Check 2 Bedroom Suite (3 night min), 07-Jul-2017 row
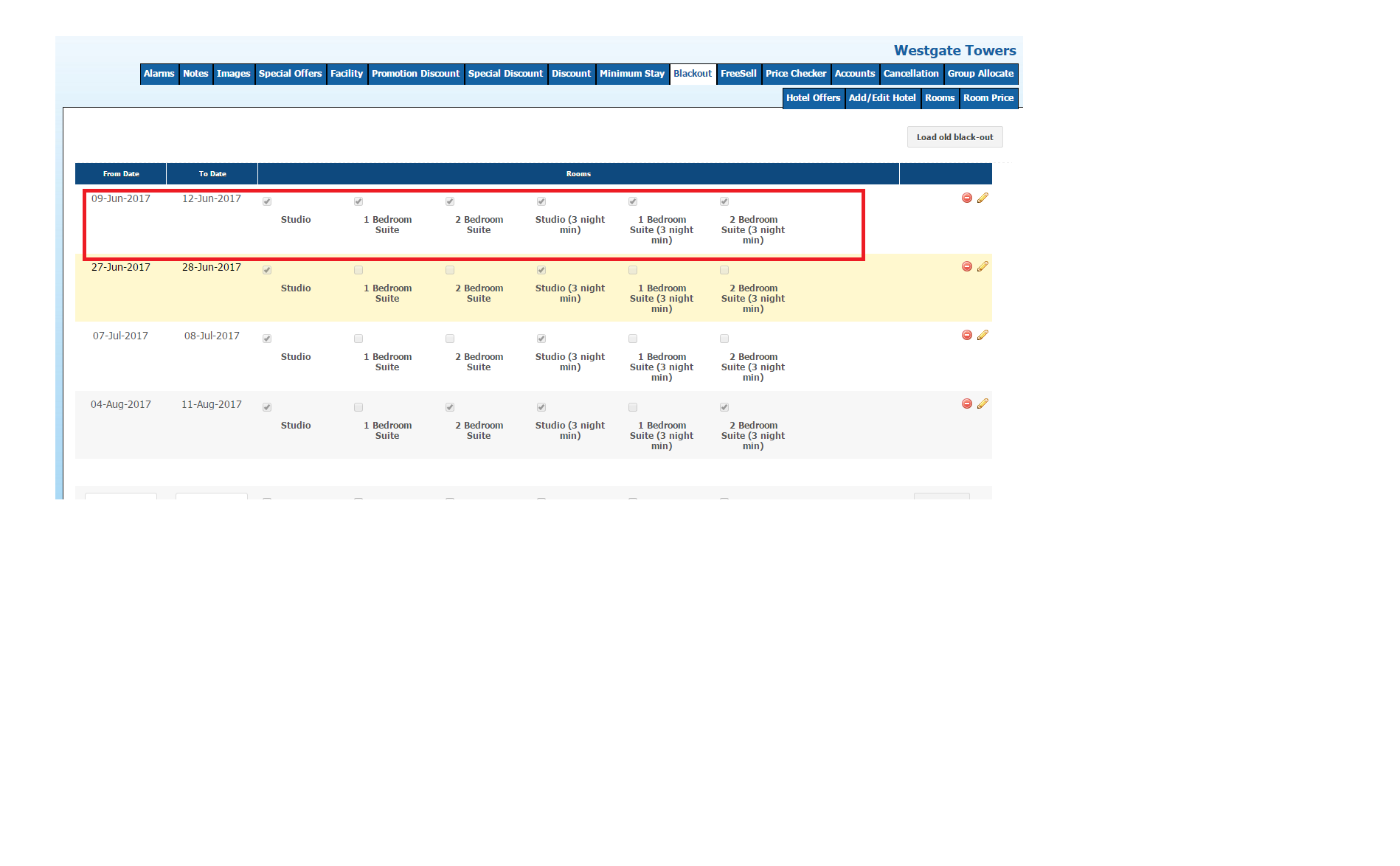The image size is (1400, 866). point(724,339)
